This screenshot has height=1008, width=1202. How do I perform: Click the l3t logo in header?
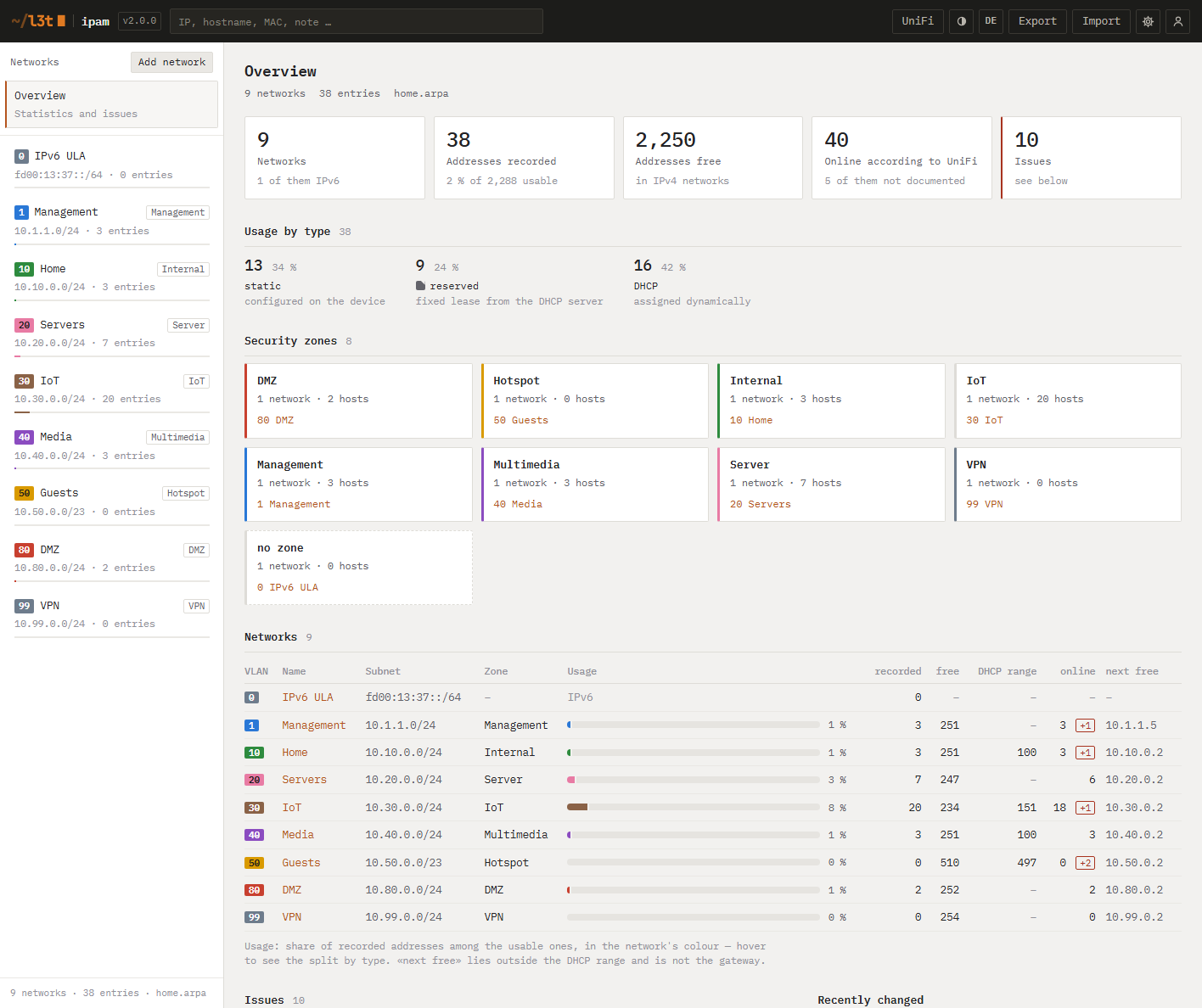38,21
